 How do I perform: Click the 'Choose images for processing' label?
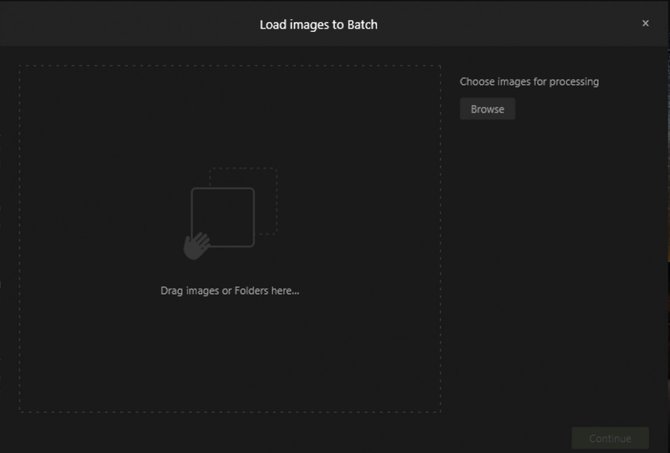coord(529,82)
